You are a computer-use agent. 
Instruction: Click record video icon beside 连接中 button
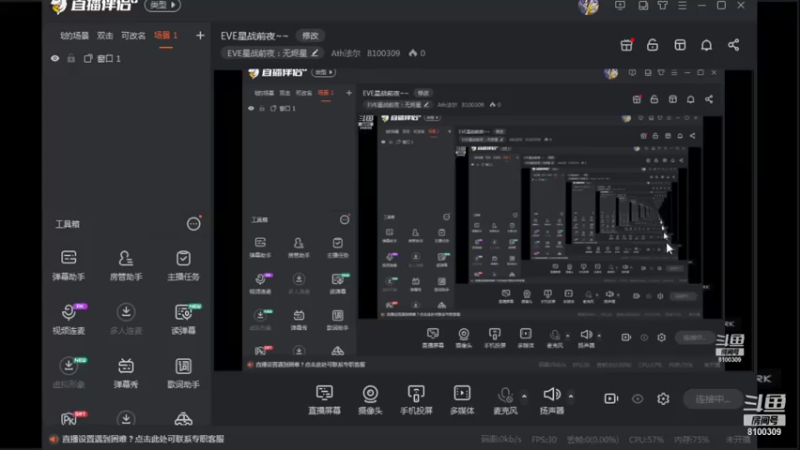pos(611,398)
